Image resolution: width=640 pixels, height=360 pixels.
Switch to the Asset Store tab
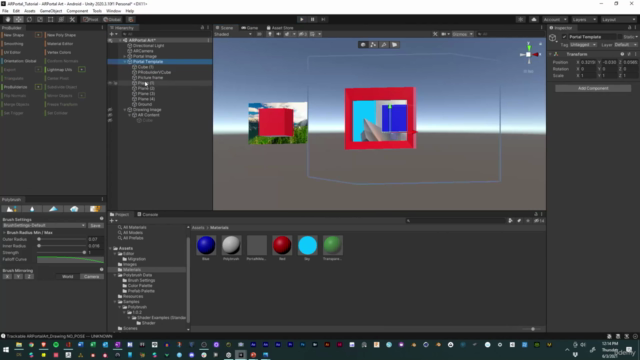point(280,28)
